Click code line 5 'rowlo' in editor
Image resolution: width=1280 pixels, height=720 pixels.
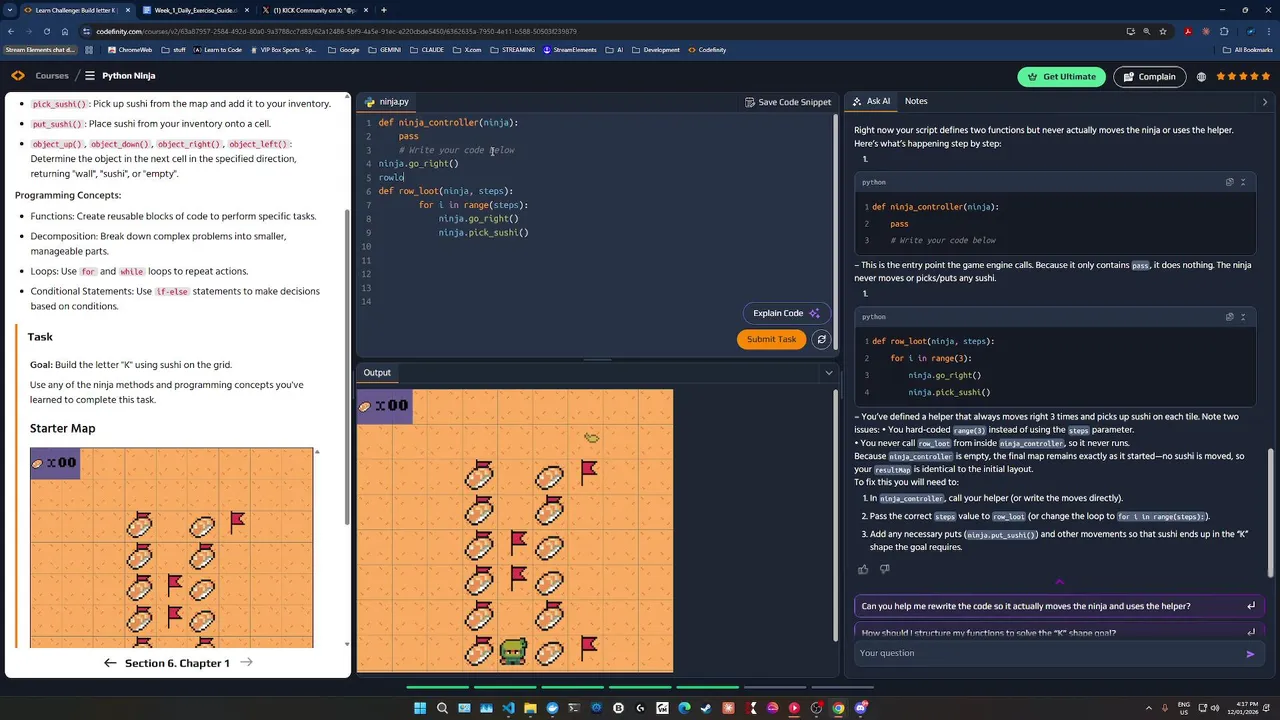click(391, 177)
